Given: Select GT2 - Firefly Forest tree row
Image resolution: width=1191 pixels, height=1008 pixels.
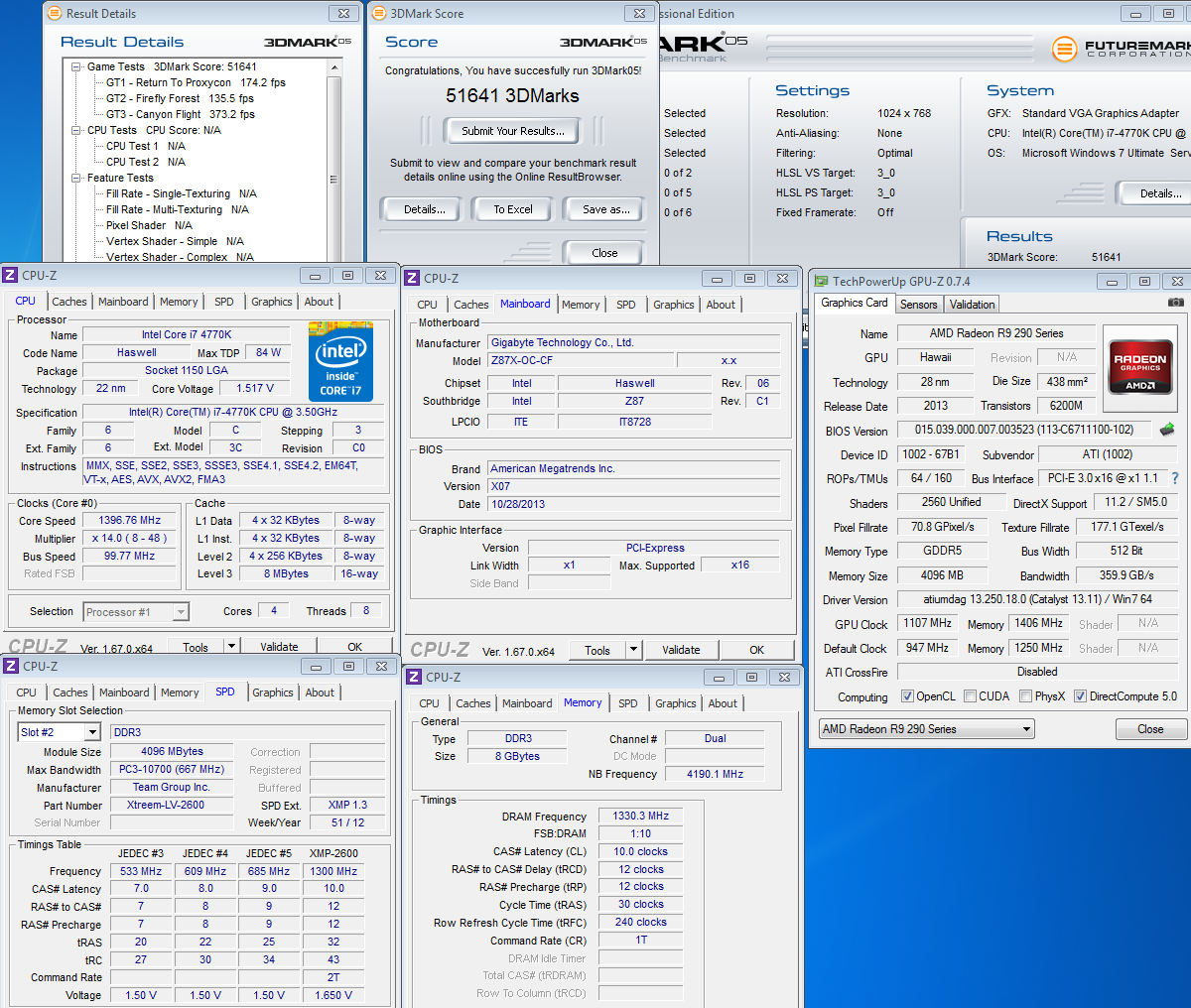Looking at the screenshot, I should coord(180,98).
